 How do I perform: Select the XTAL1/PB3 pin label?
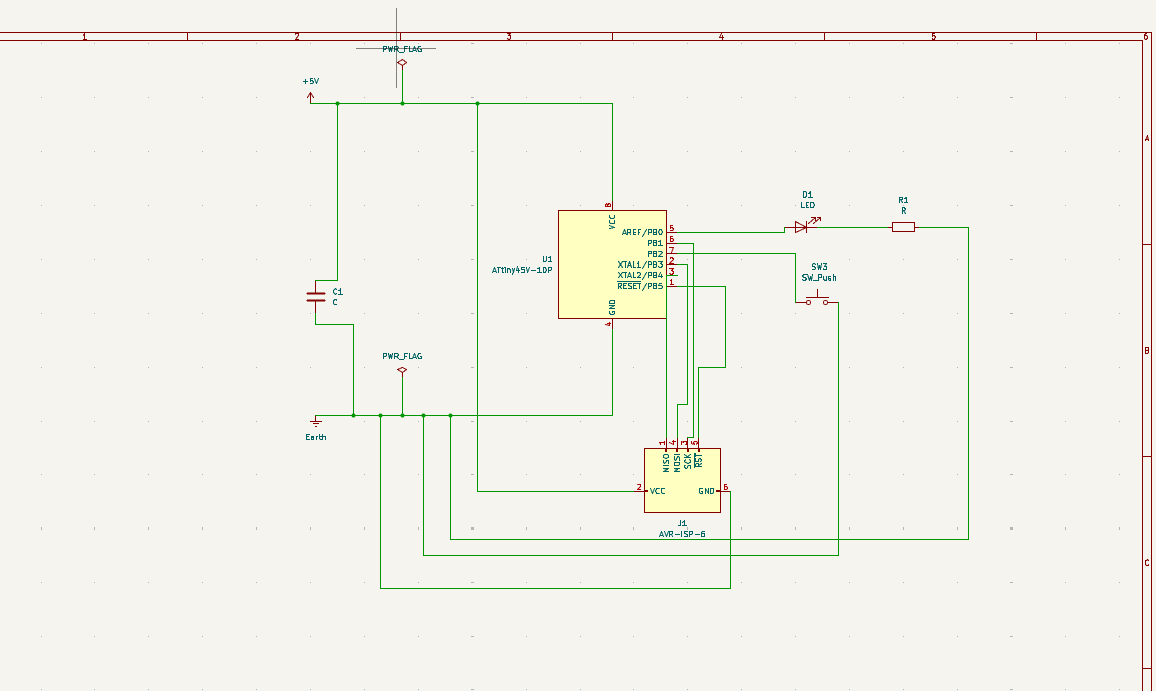click(x=640, y=264)
